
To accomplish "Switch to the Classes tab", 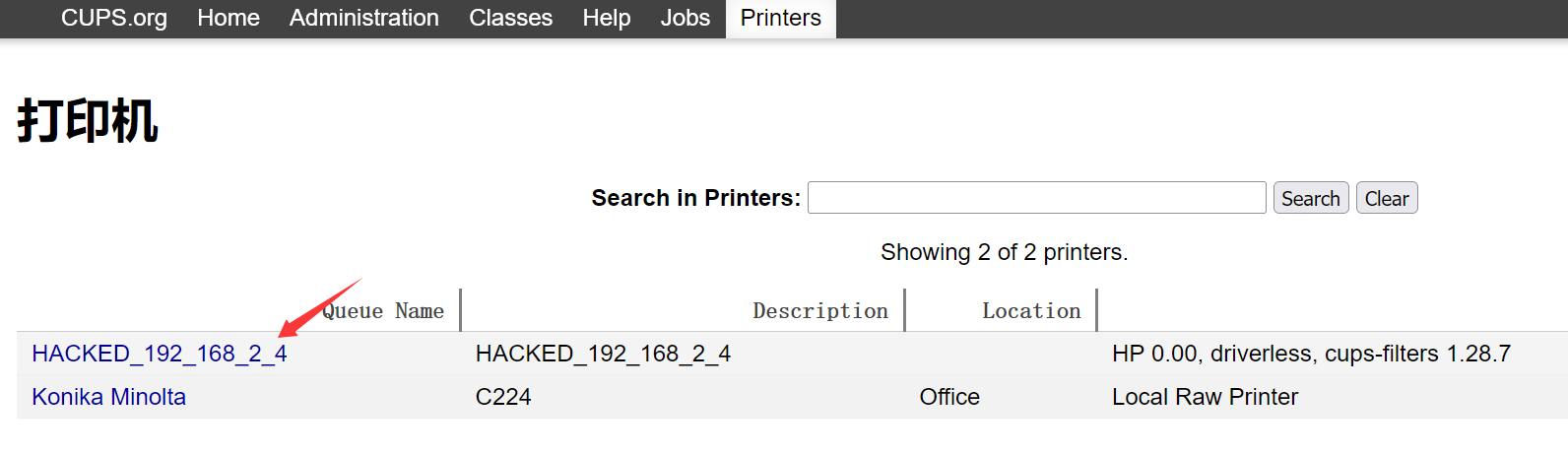I will [510, 18].
